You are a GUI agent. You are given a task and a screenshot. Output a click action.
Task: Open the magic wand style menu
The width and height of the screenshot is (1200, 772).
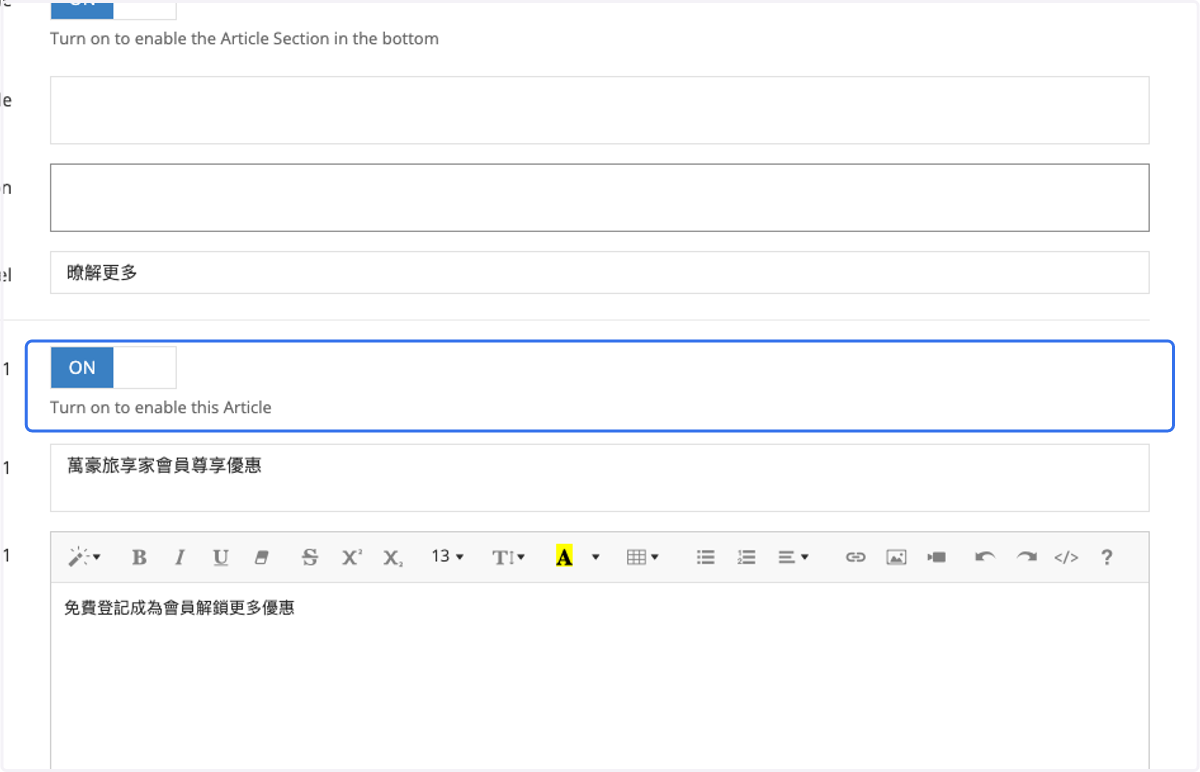(83, 557)
